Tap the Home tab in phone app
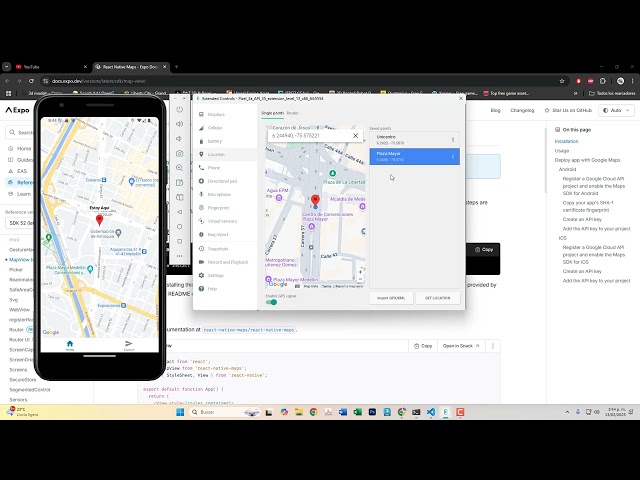 tap(70, 346)
